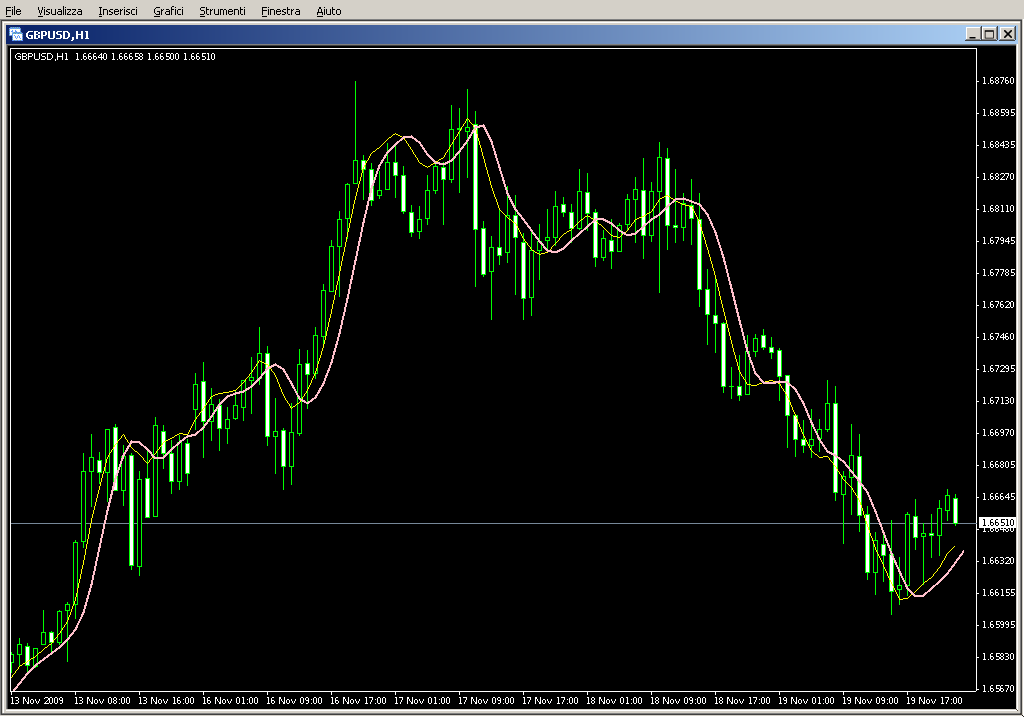Click the 13 Nov 2009 time label

(37, 701)
